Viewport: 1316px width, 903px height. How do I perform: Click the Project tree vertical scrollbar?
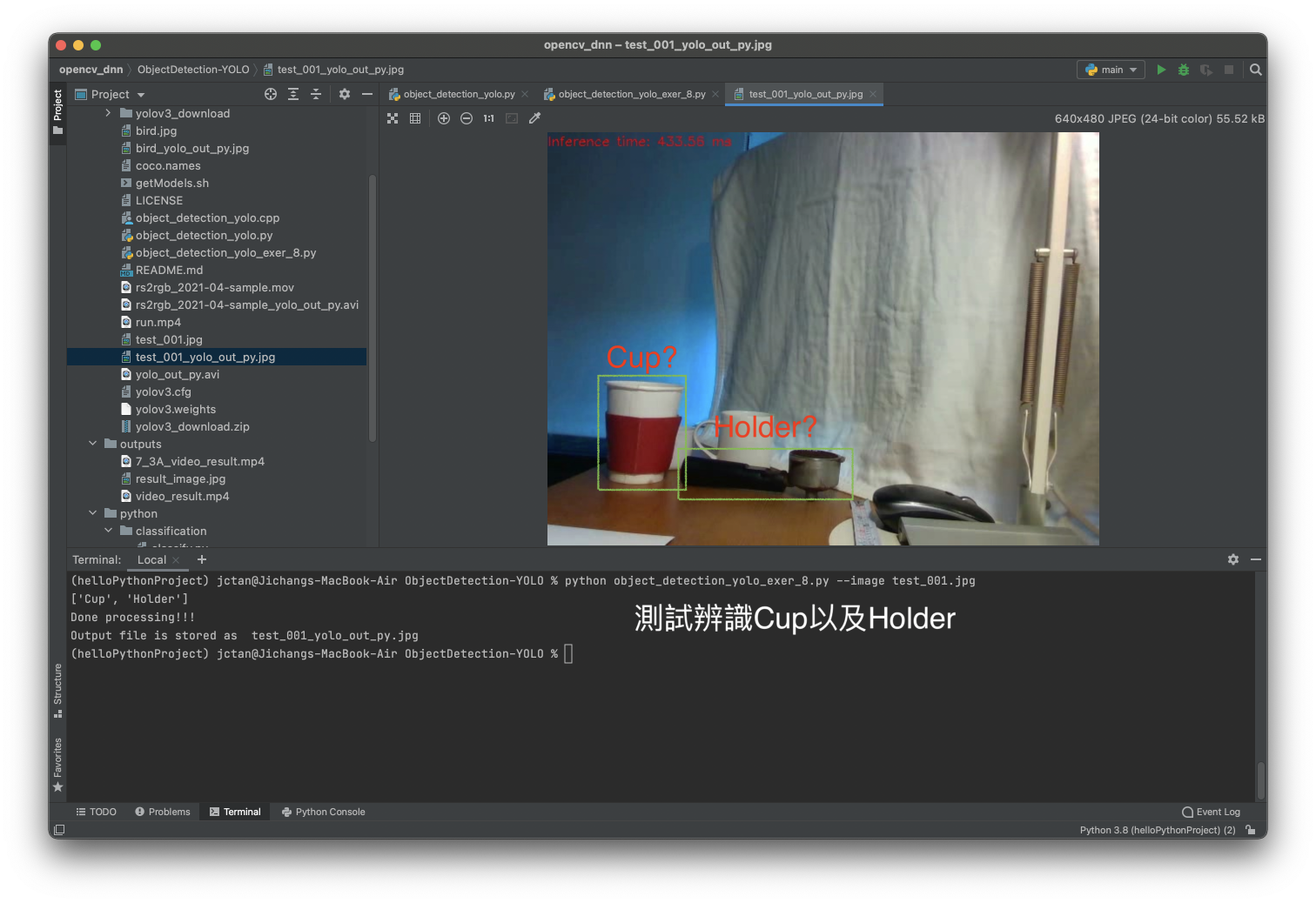pyautogui.click(x=373, y=309)
